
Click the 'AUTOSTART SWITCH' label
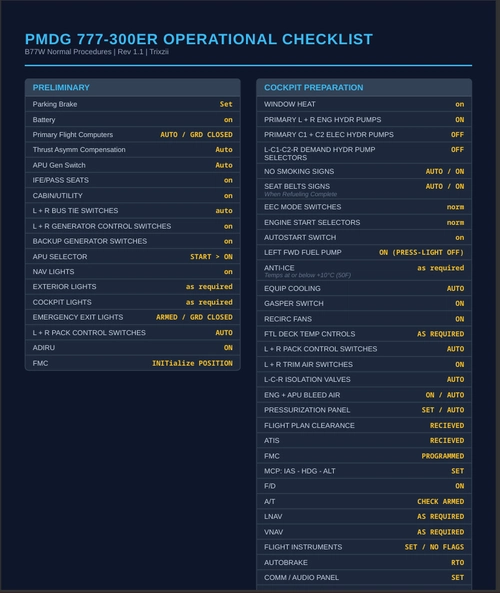pos(300,238)
